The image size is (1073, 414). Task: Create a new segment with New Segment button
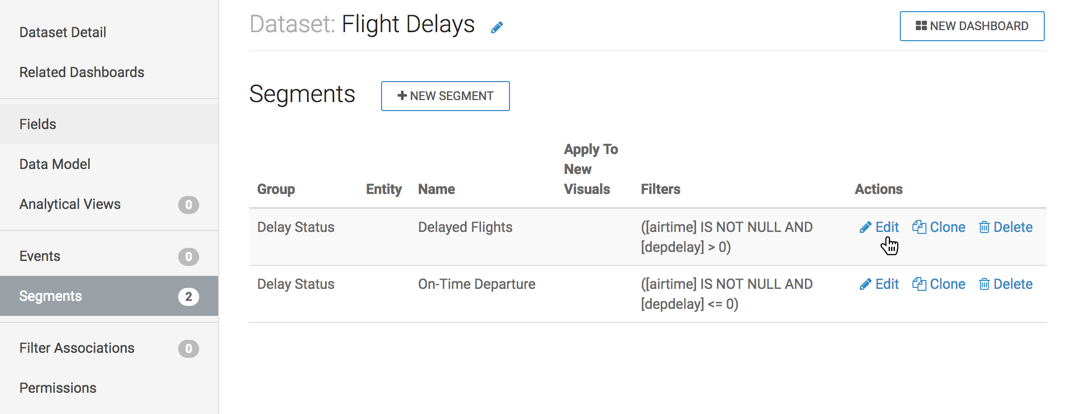pyautogui.click(x=445, y=96)
